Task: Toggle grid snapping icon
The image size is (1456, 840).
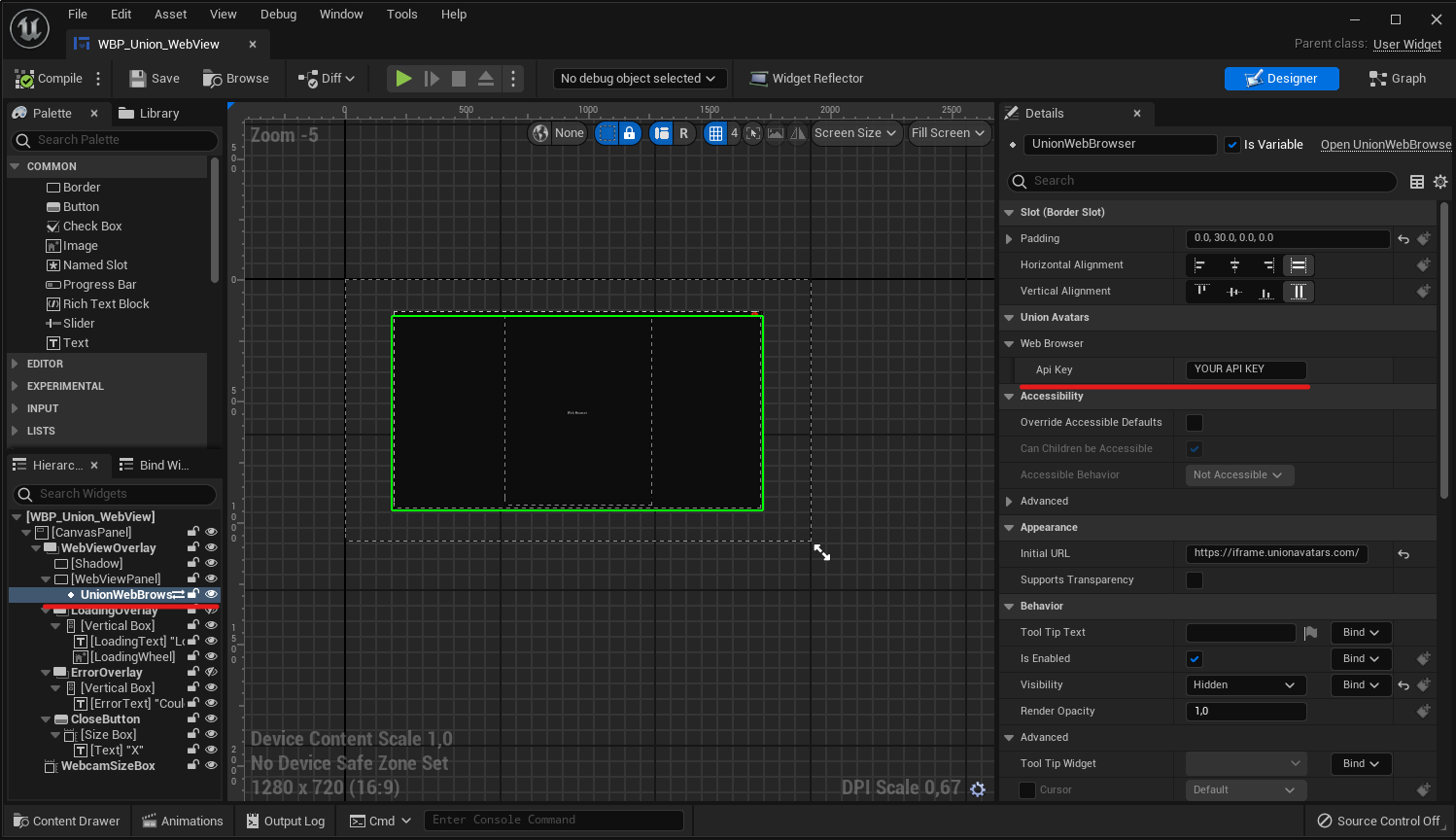Action: [716, 133]
